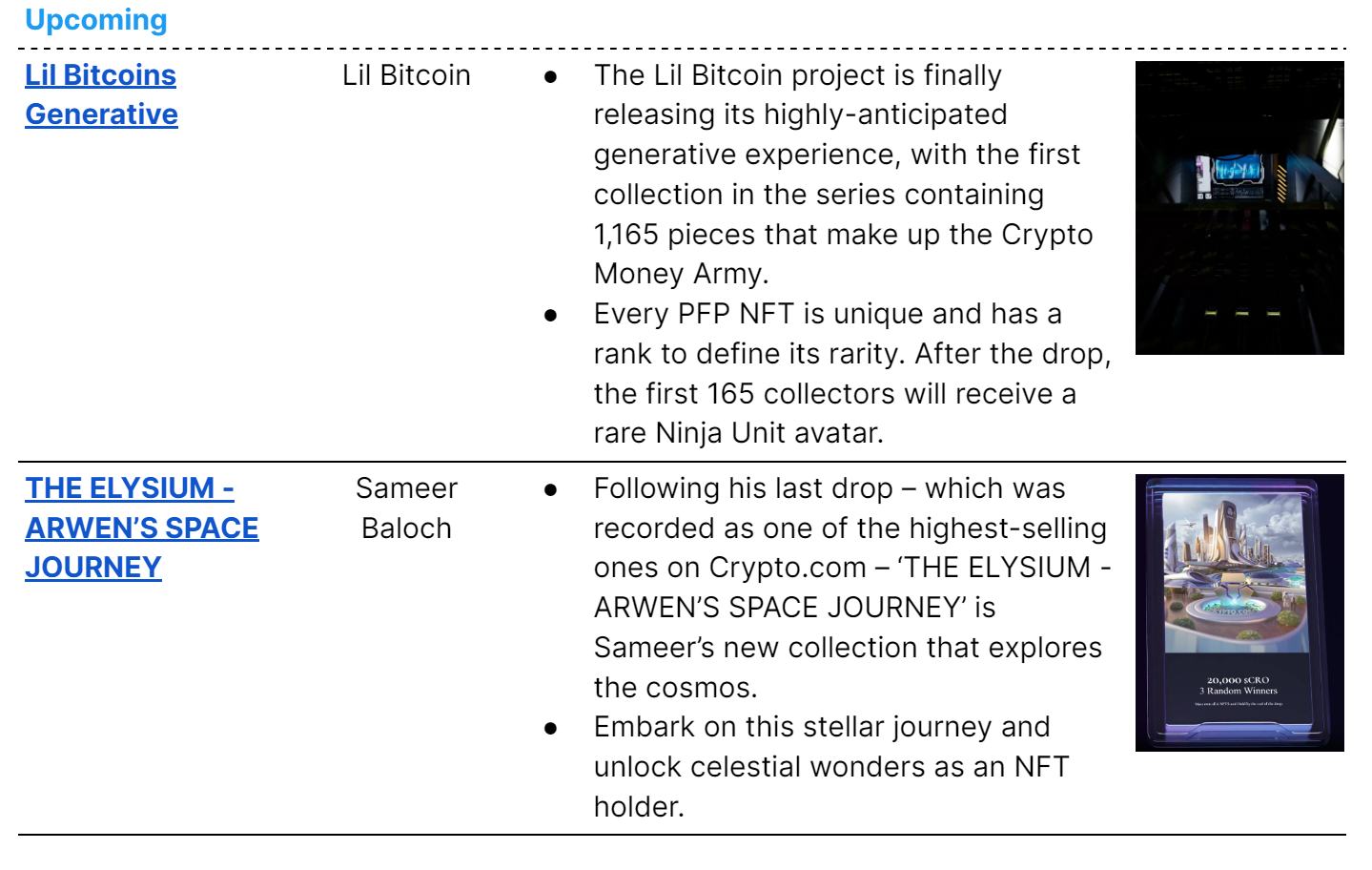This screenshot has height=870, width=1372.
Task: Click the '20,000 $CRO' text on Elysium card
Action: (1239, 680)
